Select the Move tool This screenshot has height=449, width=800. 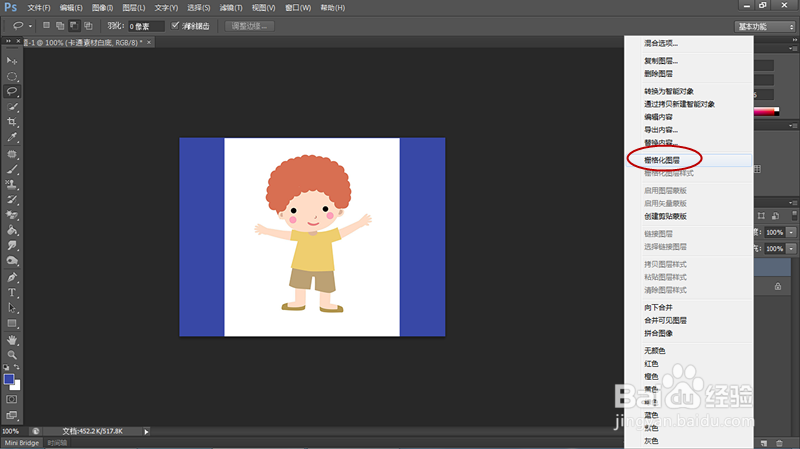coord(12,61)
